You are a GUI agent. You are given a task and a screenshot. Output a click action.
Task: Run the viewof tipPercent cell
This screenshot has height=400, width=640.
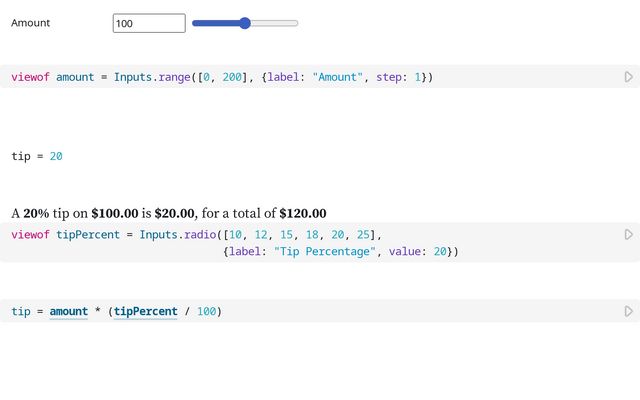628,234
